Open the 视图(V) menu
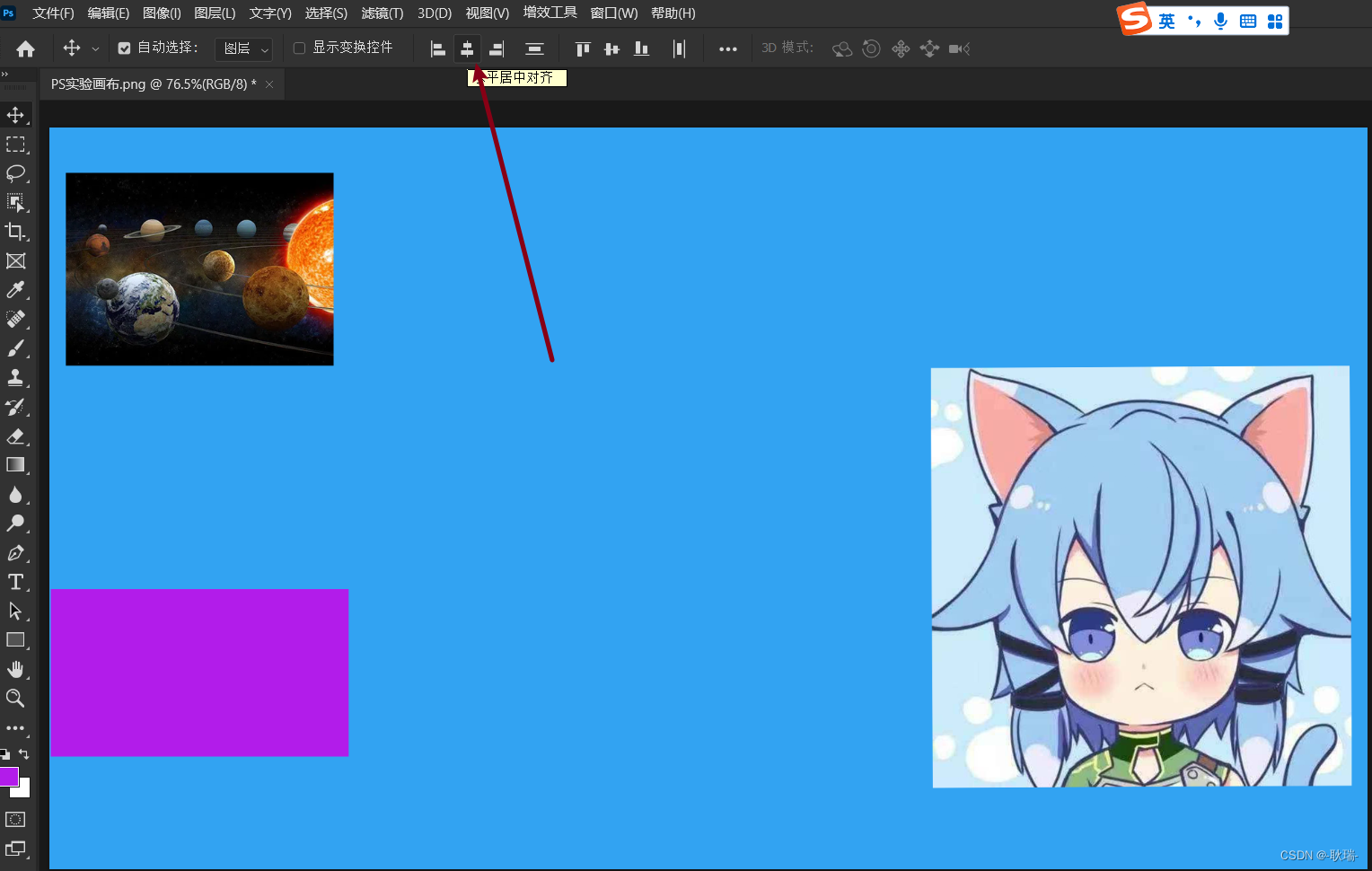This screenshot has width=1372, height=871. tap(488, 13)
